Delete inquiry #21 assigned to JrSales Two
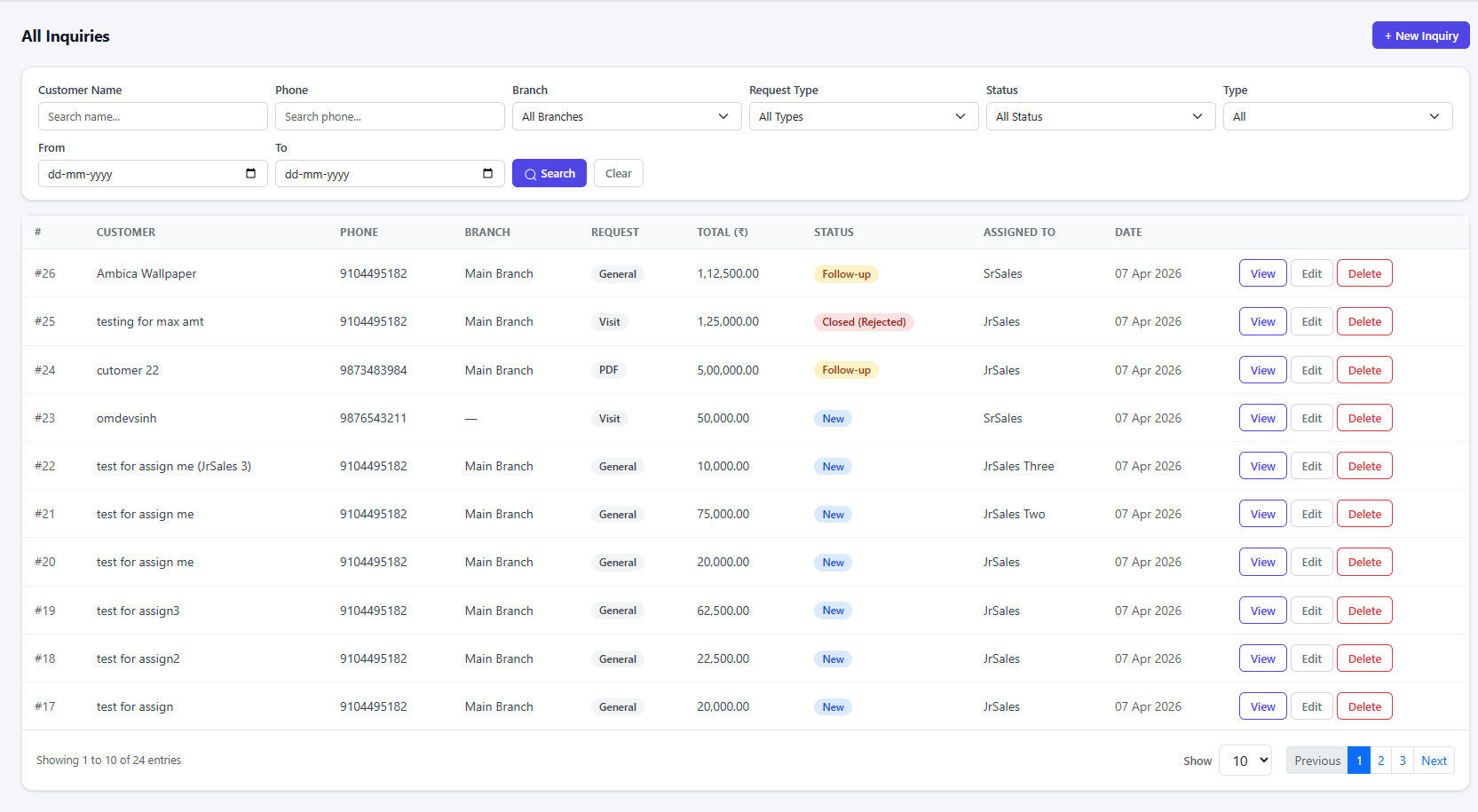Screen dimensions: 1478x812 coord(1364,514)
